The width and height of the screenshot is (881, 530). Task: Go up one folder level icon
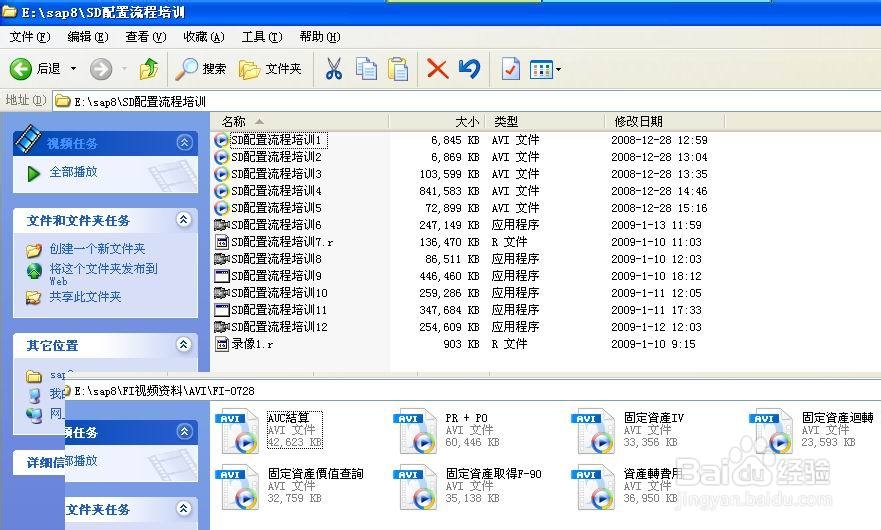(x=149, y=69)
